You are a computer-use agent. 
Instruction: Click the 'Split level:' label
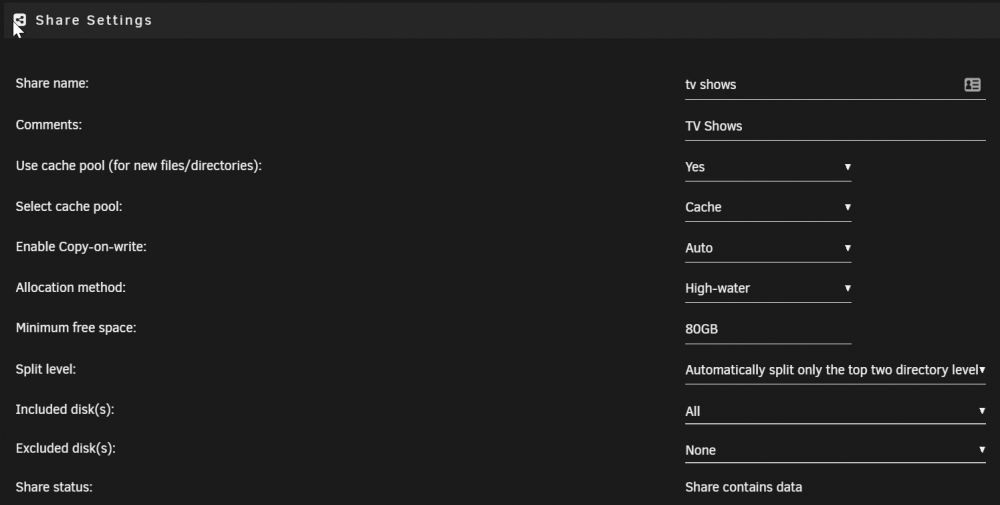(x=46, y=369)
